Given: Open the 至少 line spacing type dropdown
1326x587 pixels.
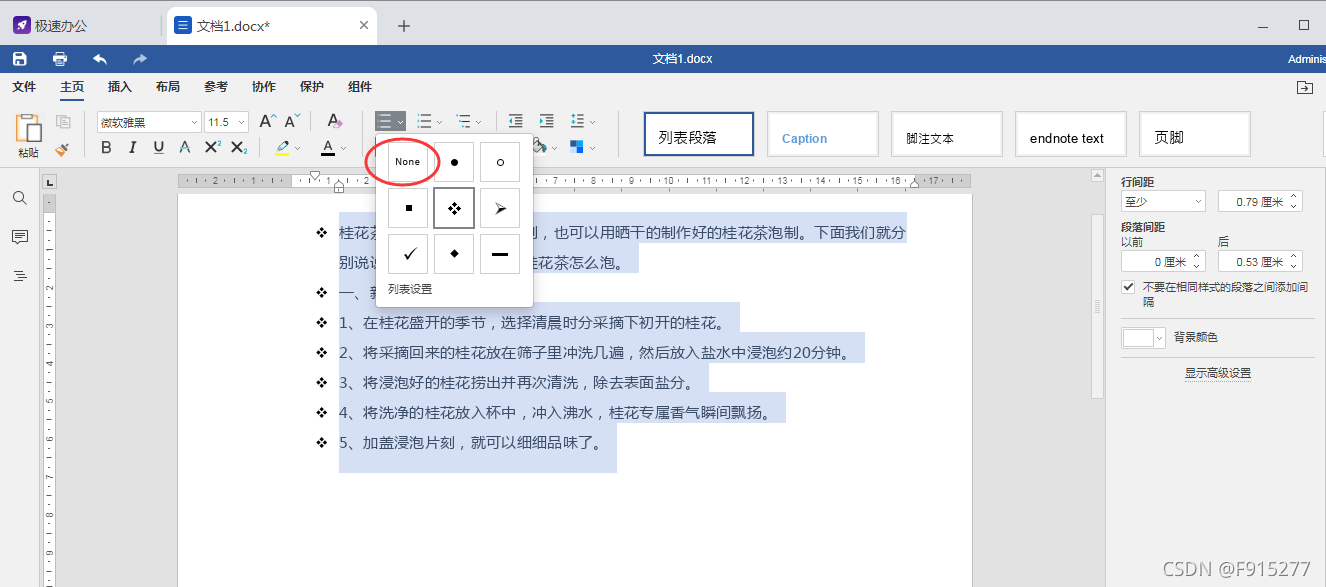Looking at the screenshot, I should click(x=1163, y=201).
